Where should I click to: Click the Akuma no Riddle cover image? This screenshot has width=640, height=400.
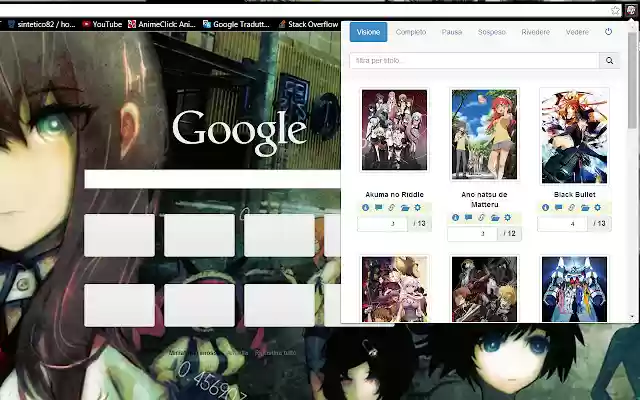tap(394, 130)
